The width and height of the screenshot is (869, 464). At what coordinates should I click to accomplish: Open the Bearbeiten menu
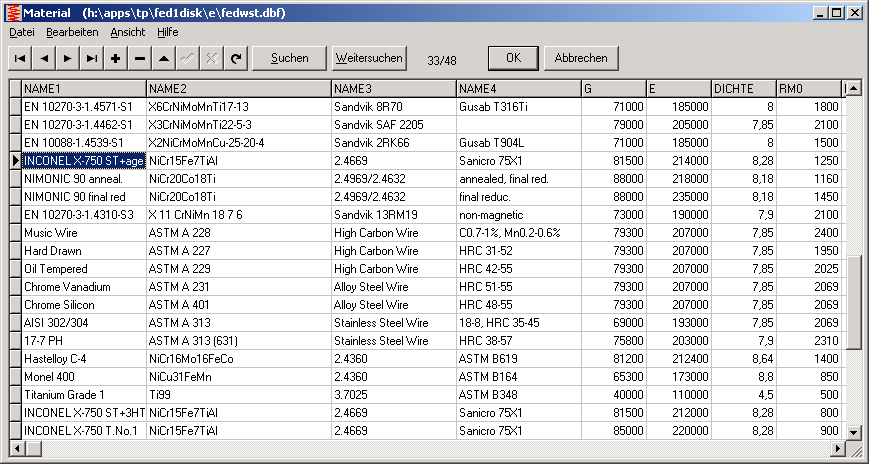[72, 32]
